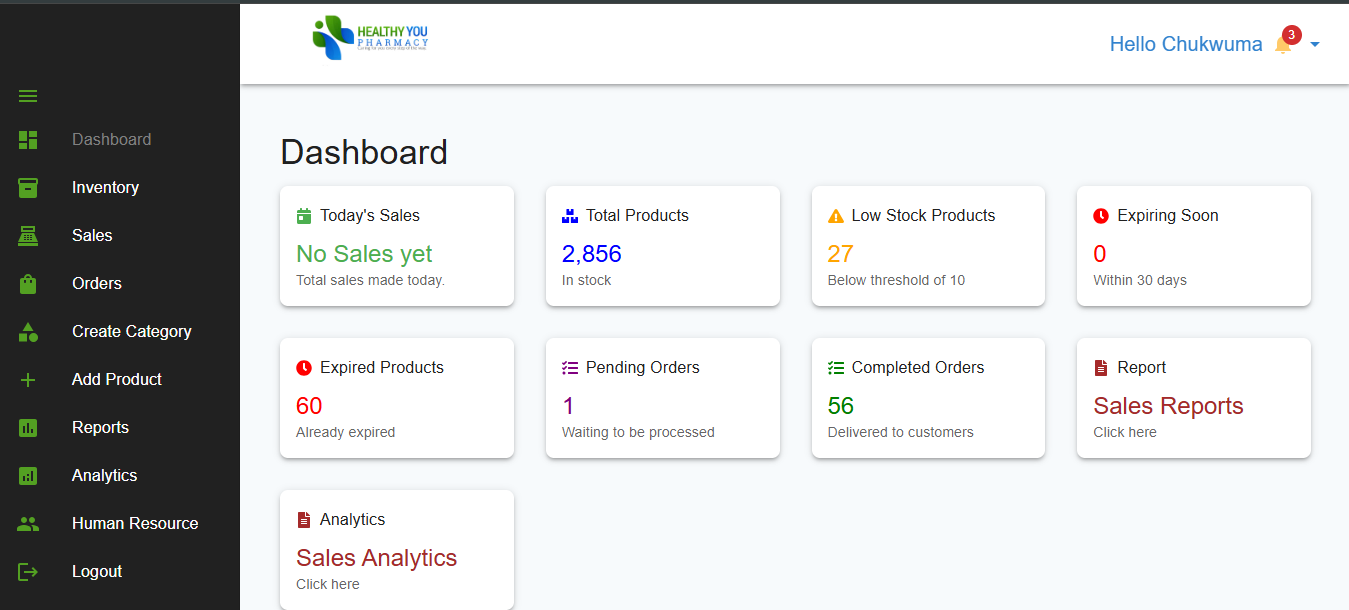Open Reports from the sidebar
The width and height of the screenshot is (1349, 610).
coord(100,428)
